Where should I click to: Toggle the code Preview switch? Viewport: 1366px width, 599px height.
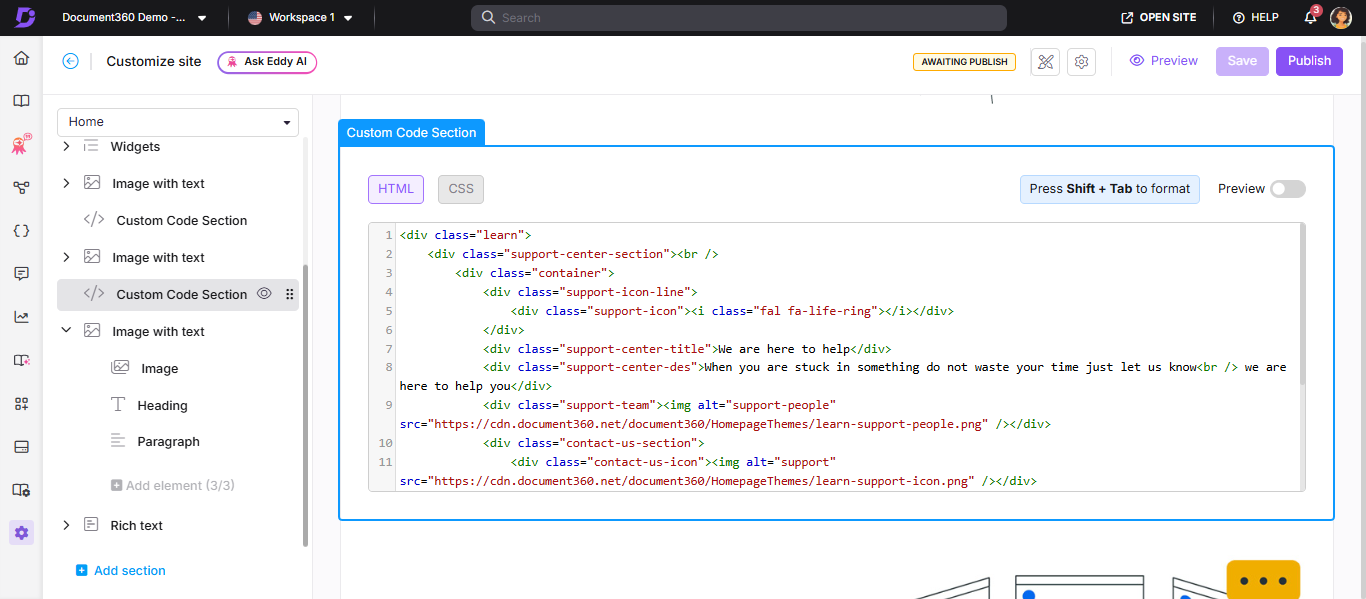(x=1287, y=189)
